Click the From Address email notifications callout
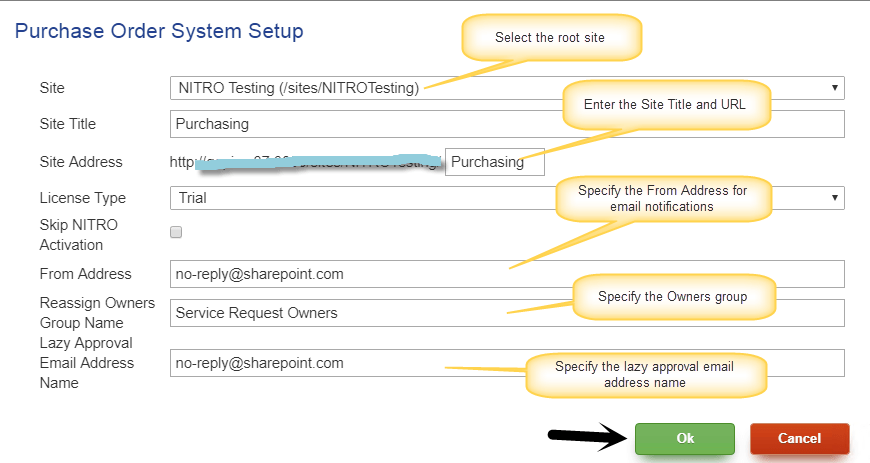870x463 pixels. [663, 199]
